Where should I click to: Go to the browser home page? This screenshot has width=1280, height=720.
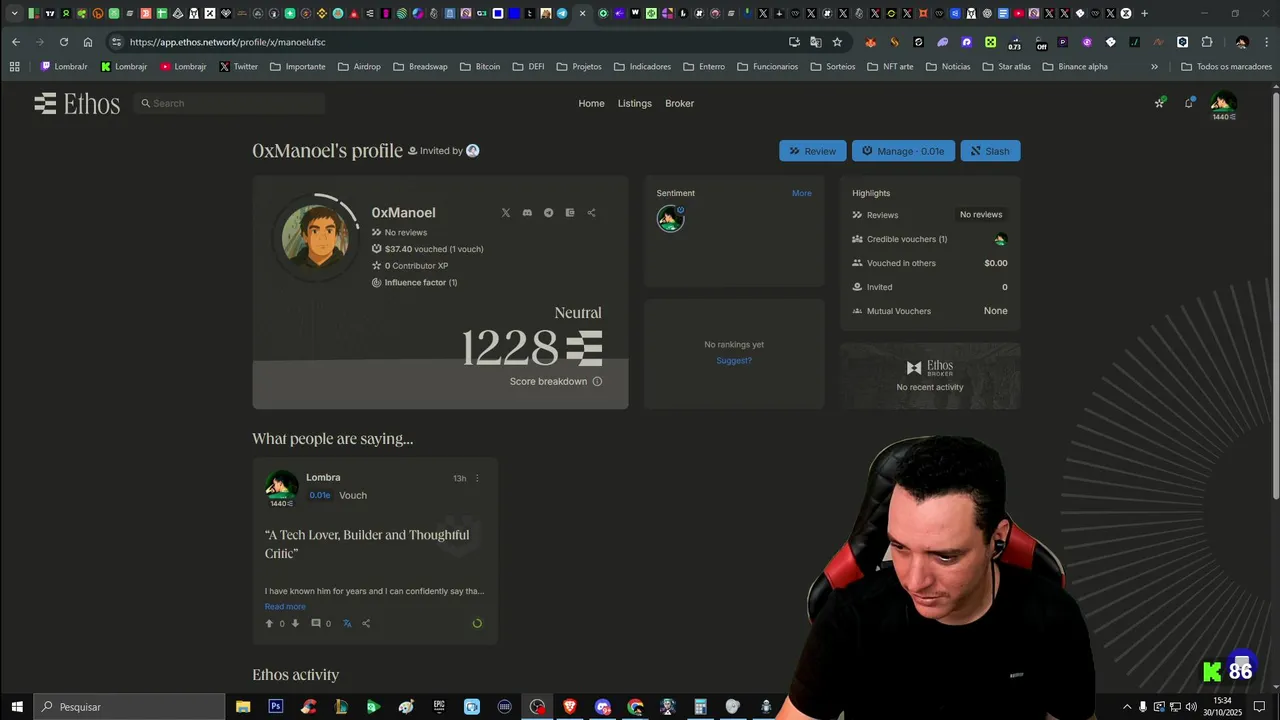tap(88, 42)
